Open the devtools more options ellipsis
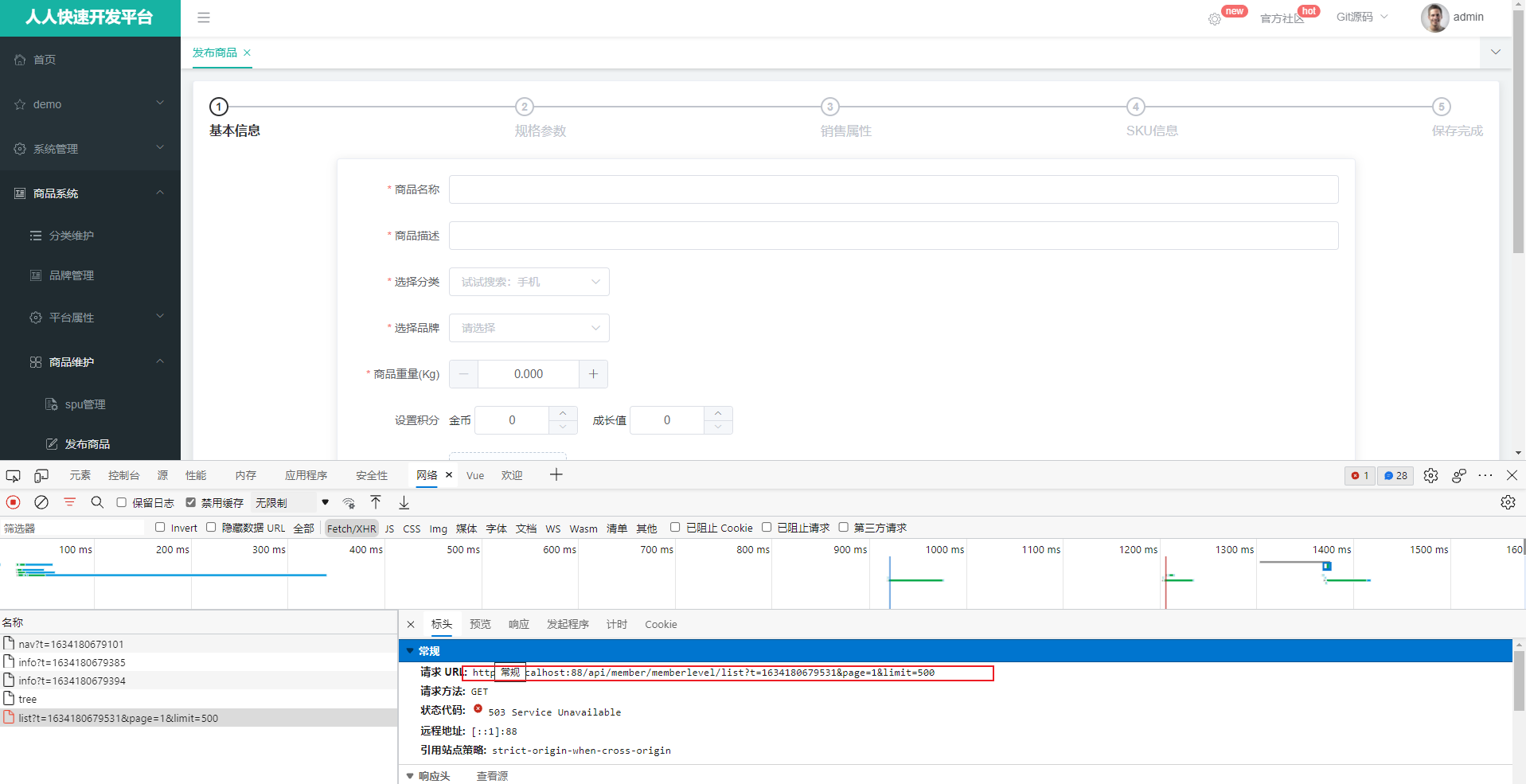The width and height of the screenshot is (1526, 784). coord(1485,475)
